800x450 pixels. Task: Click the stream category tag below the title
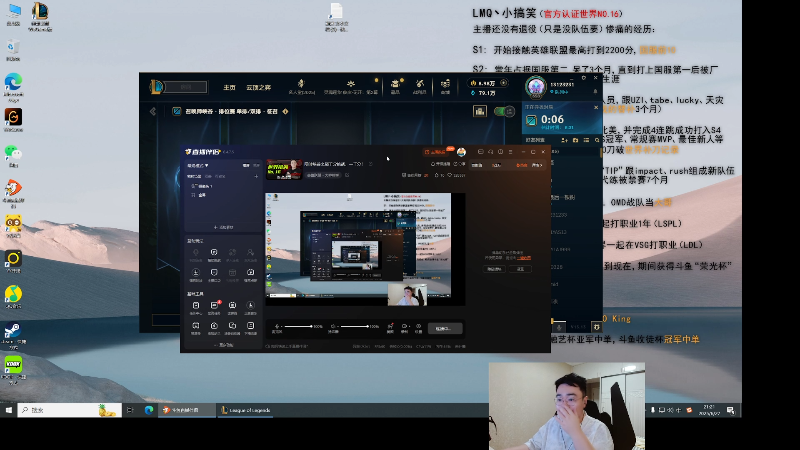coord(323,175)
